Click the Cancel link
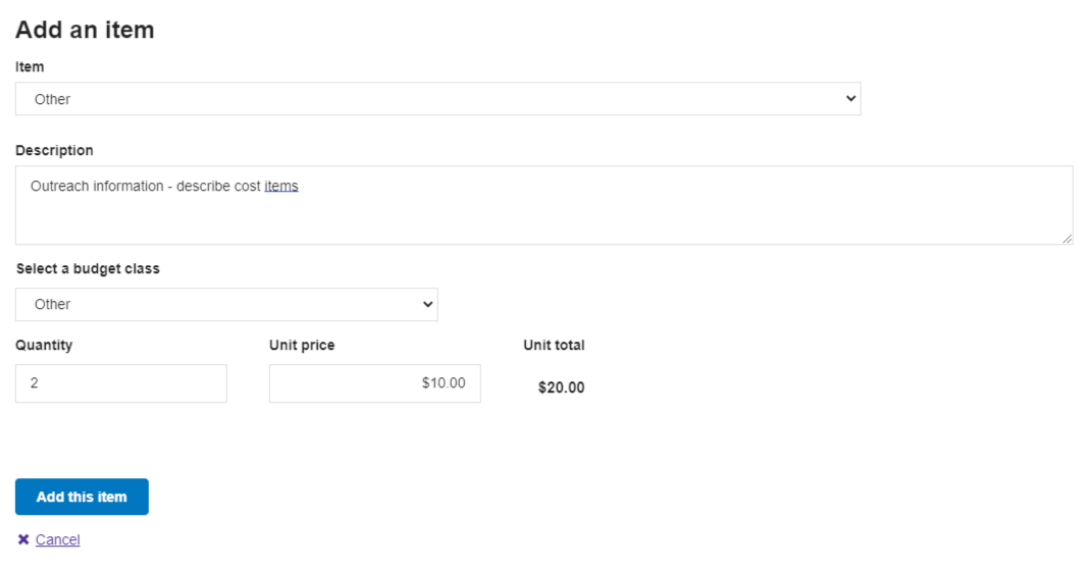 tap(58, 540)
